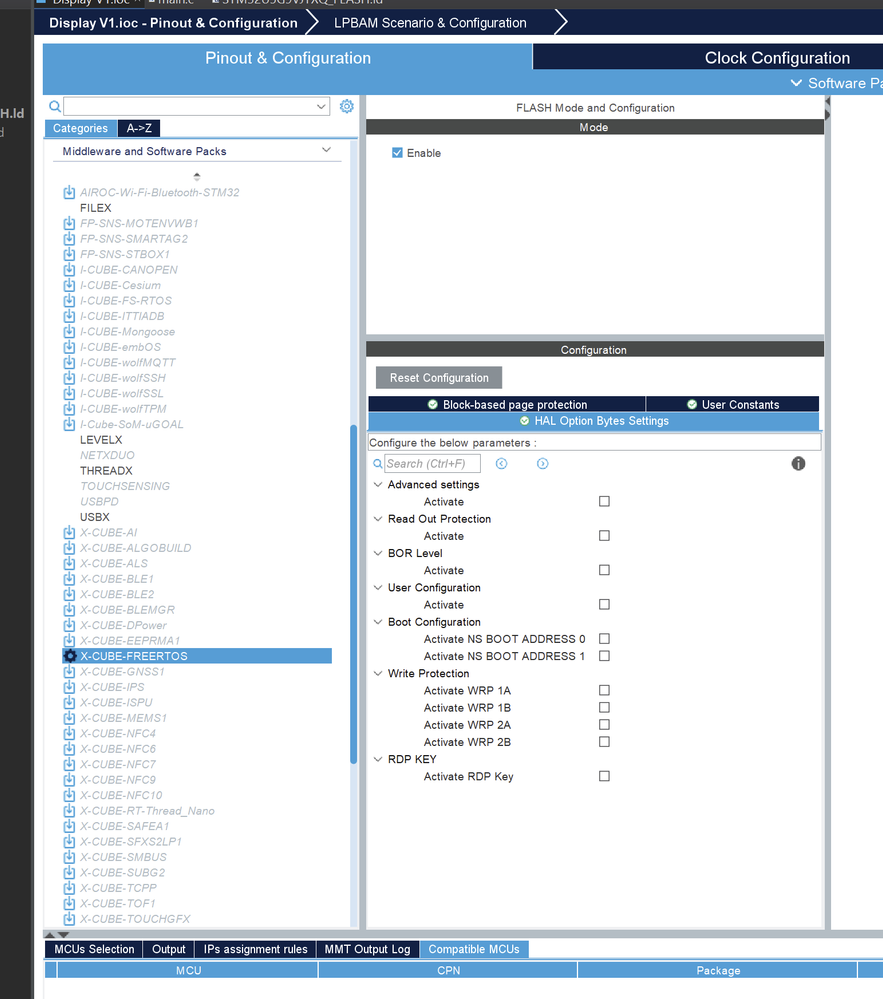Screen dimensions: 883x999
Task: Open LPBAM Scenario & Configuration breadcrumb
Action: point(430,23)
